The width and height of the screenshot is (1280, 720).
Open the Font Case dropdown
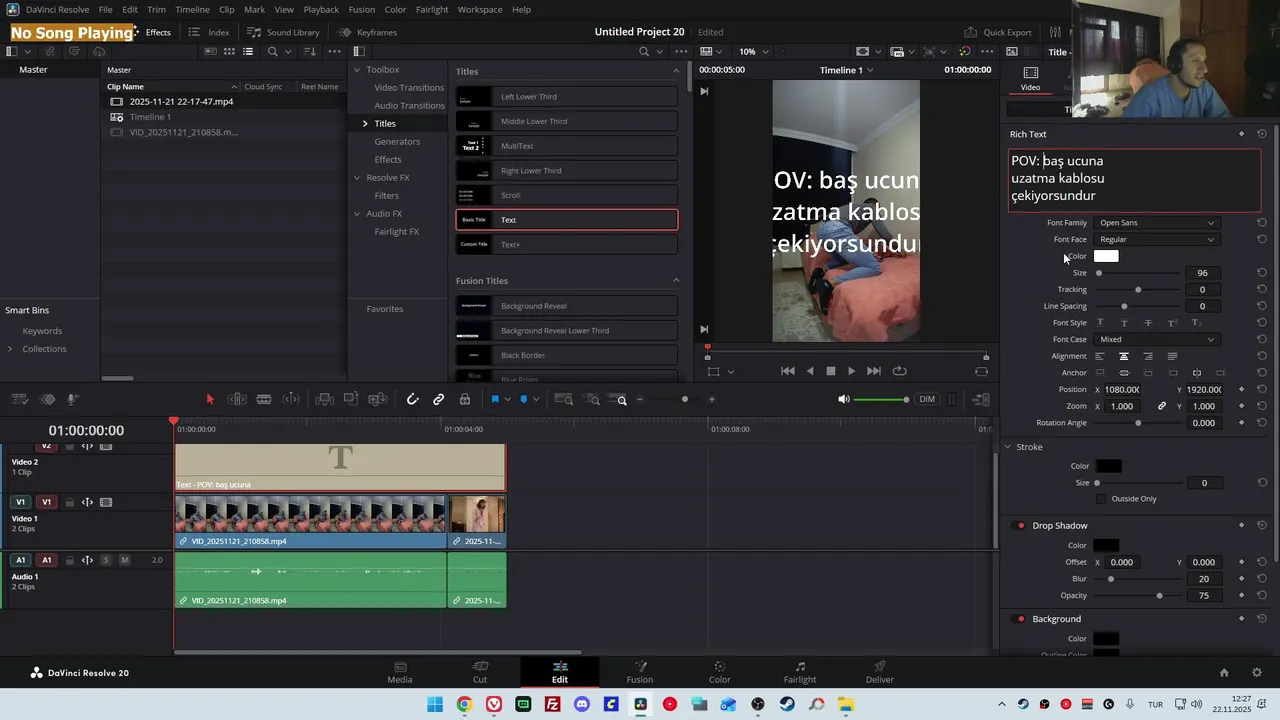[1156, 340]
